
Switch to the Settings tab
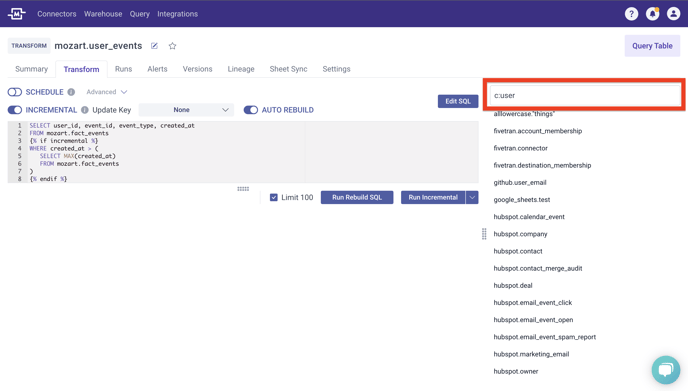[336, 69]
